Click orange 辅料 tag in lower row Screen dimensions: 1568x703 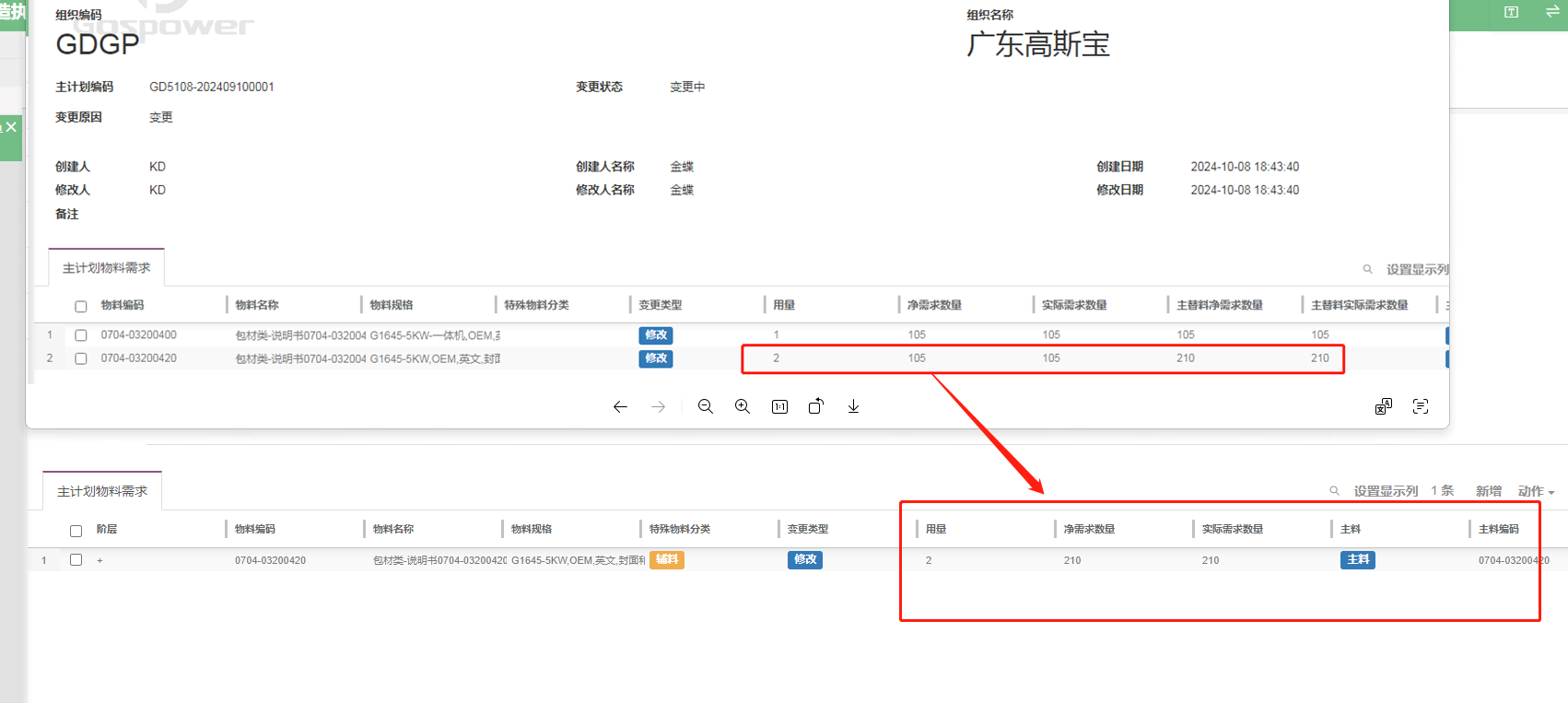pyautogui.click(x=667, y=559)
